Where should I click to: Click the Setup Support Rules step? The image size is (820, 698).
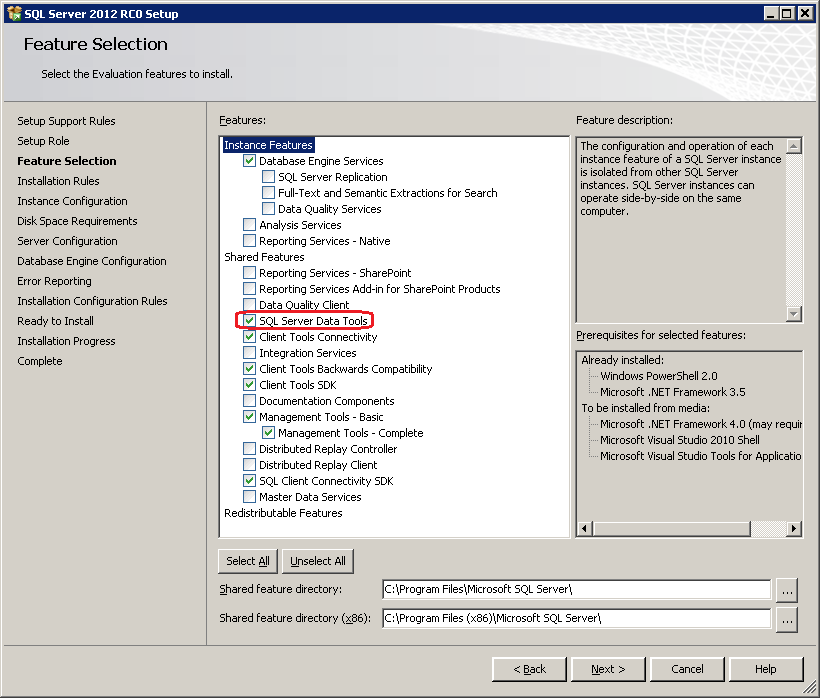pyautogui.click(x=66, y=121)
